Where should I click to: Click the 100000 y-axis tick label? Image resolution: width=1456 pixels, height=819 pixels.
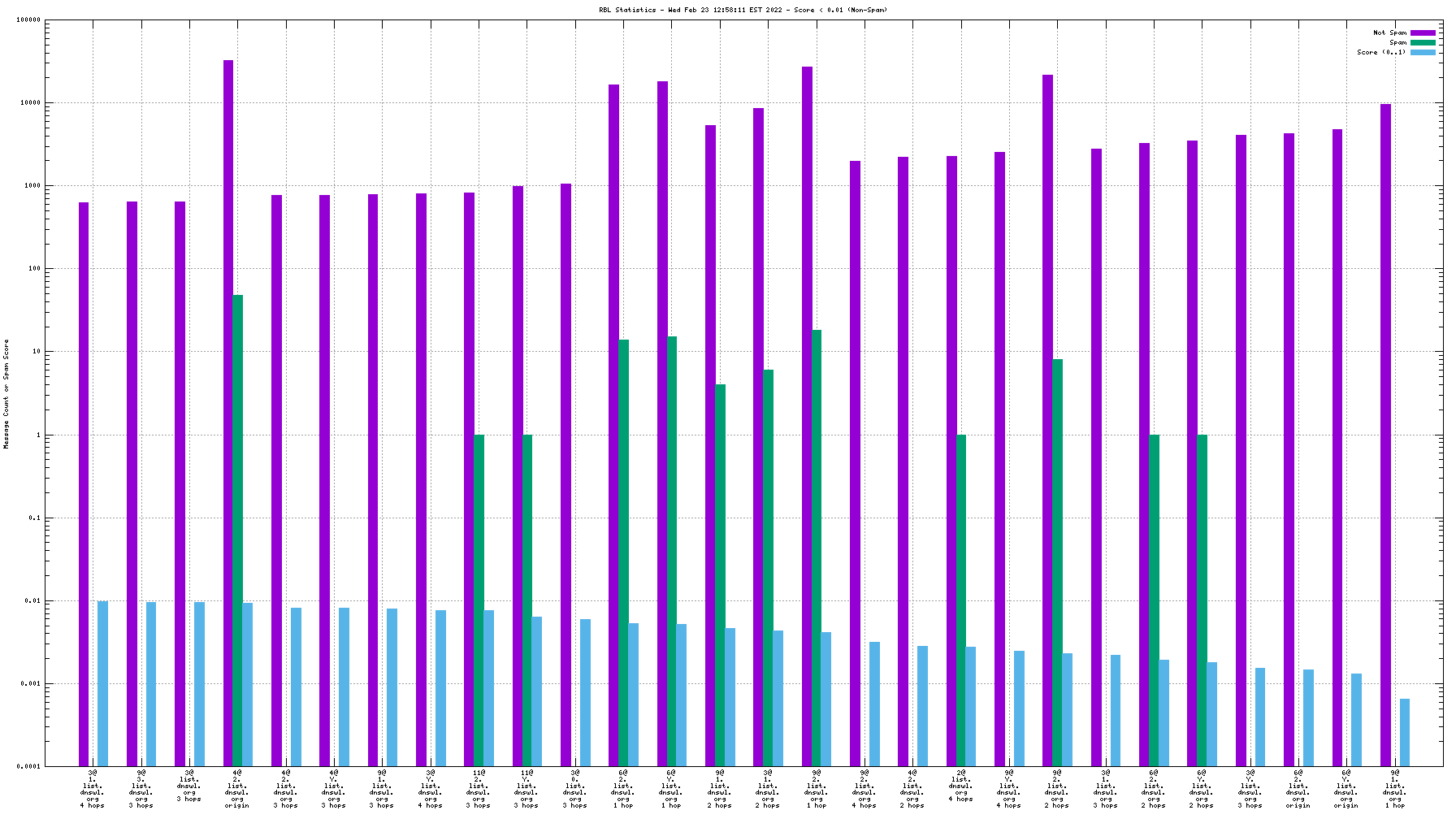click(28, 20)
